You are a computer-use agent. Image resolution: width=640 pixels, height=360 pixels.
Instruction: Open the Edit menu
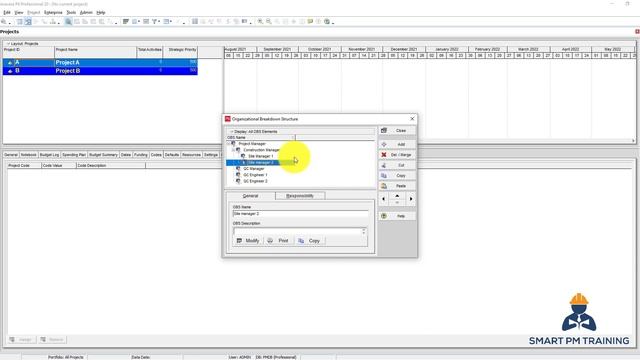coord(7,13)
